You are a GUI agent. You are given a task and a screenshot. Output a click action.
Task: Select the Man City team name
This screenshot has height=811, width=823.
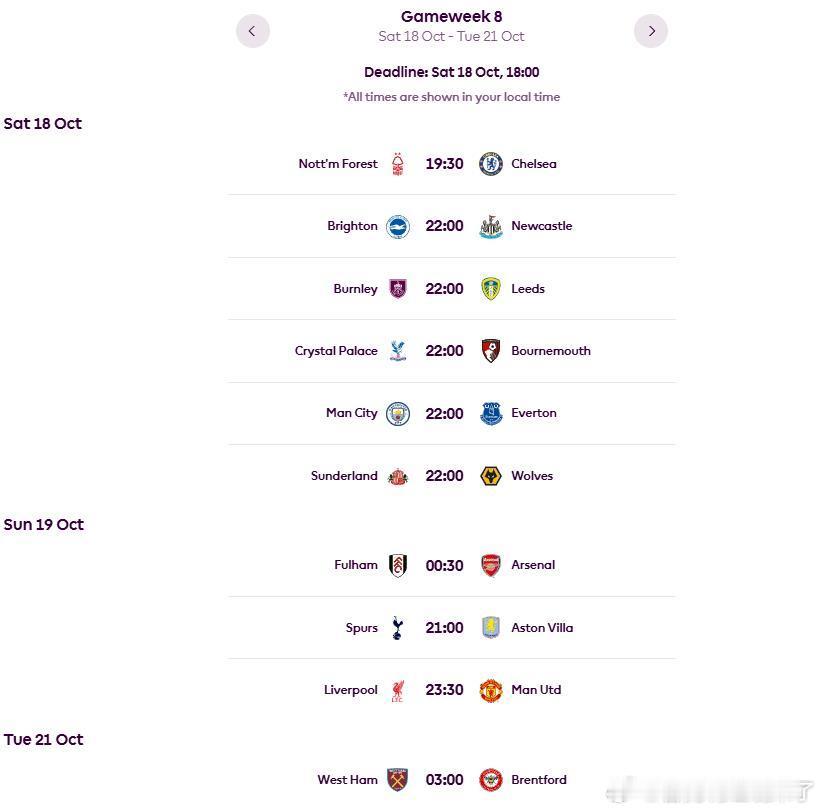point(351,413)
